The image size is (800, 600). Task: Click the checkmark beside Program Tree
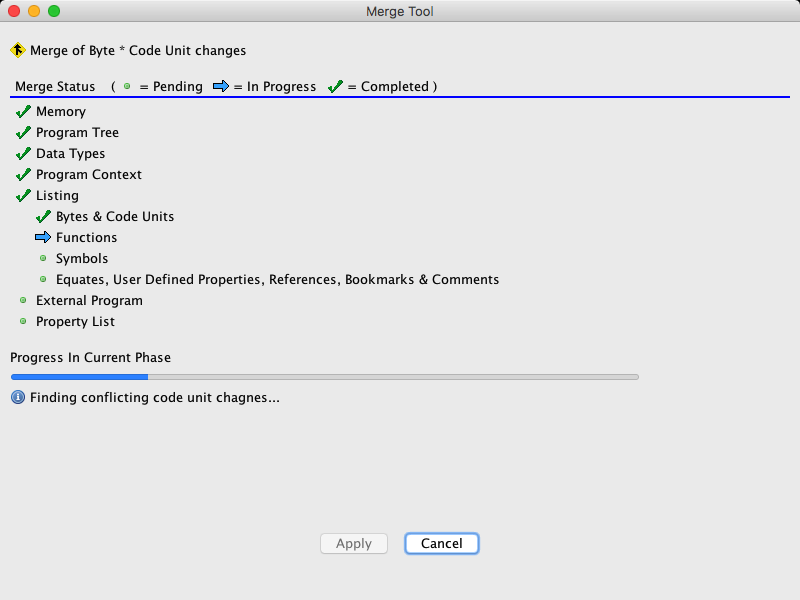(x=23, y=133)
